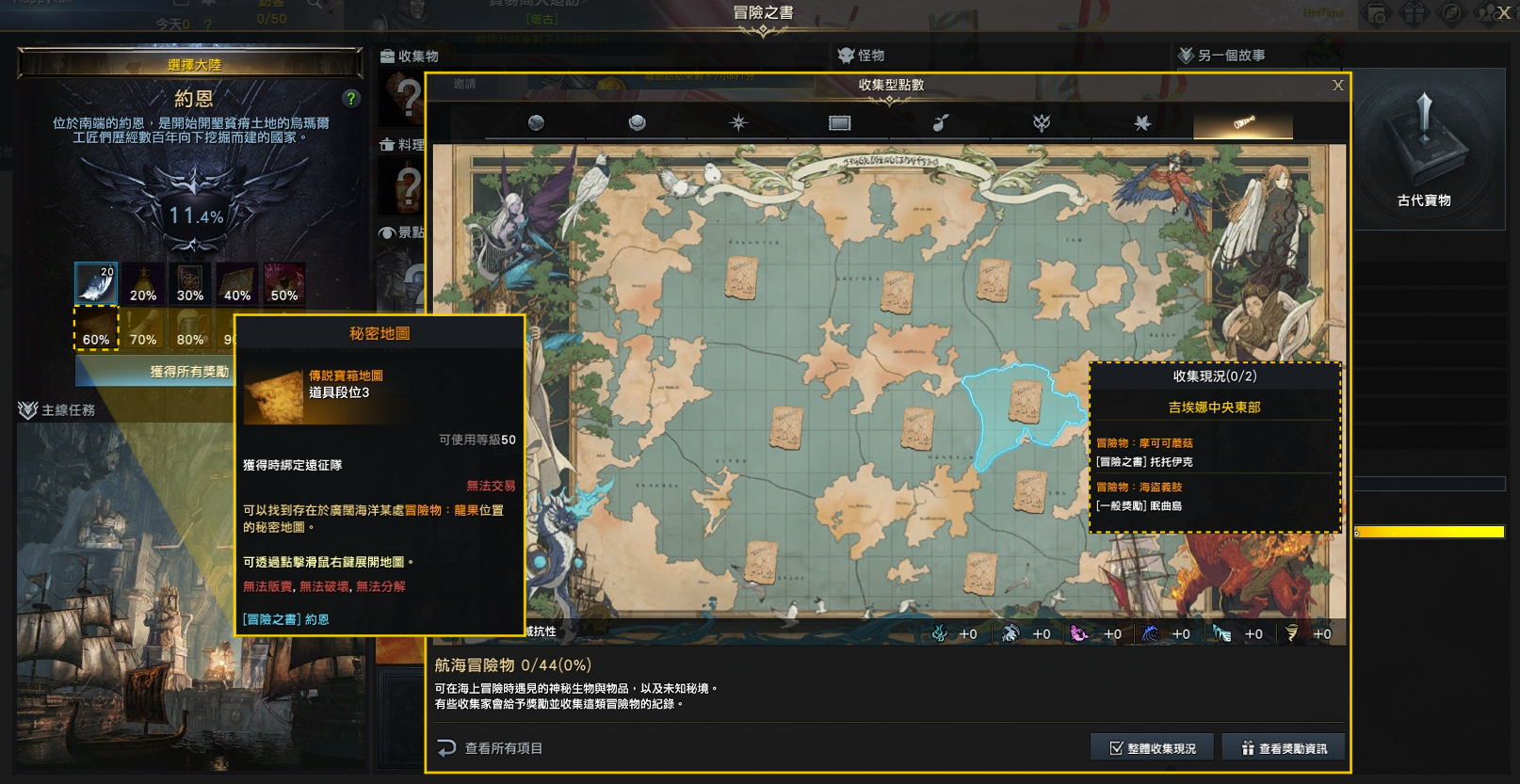Click the 冒險物：海盜義肢 entry
Image resolution: width=1520 pixels, height=784 pixels.
[1139, 488]
